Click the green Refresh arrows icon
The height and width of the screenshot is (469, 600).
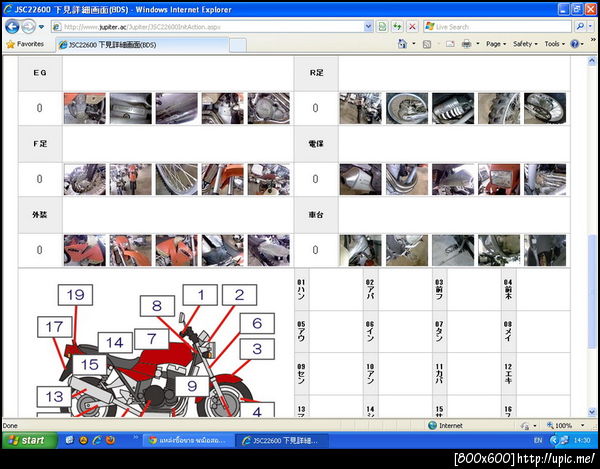pos(398,27)
